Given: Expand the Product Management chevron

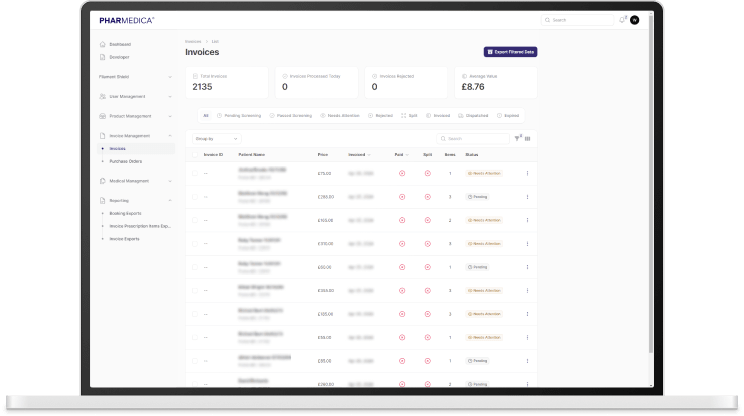Looking at the screenshot, I should [170, 116].
